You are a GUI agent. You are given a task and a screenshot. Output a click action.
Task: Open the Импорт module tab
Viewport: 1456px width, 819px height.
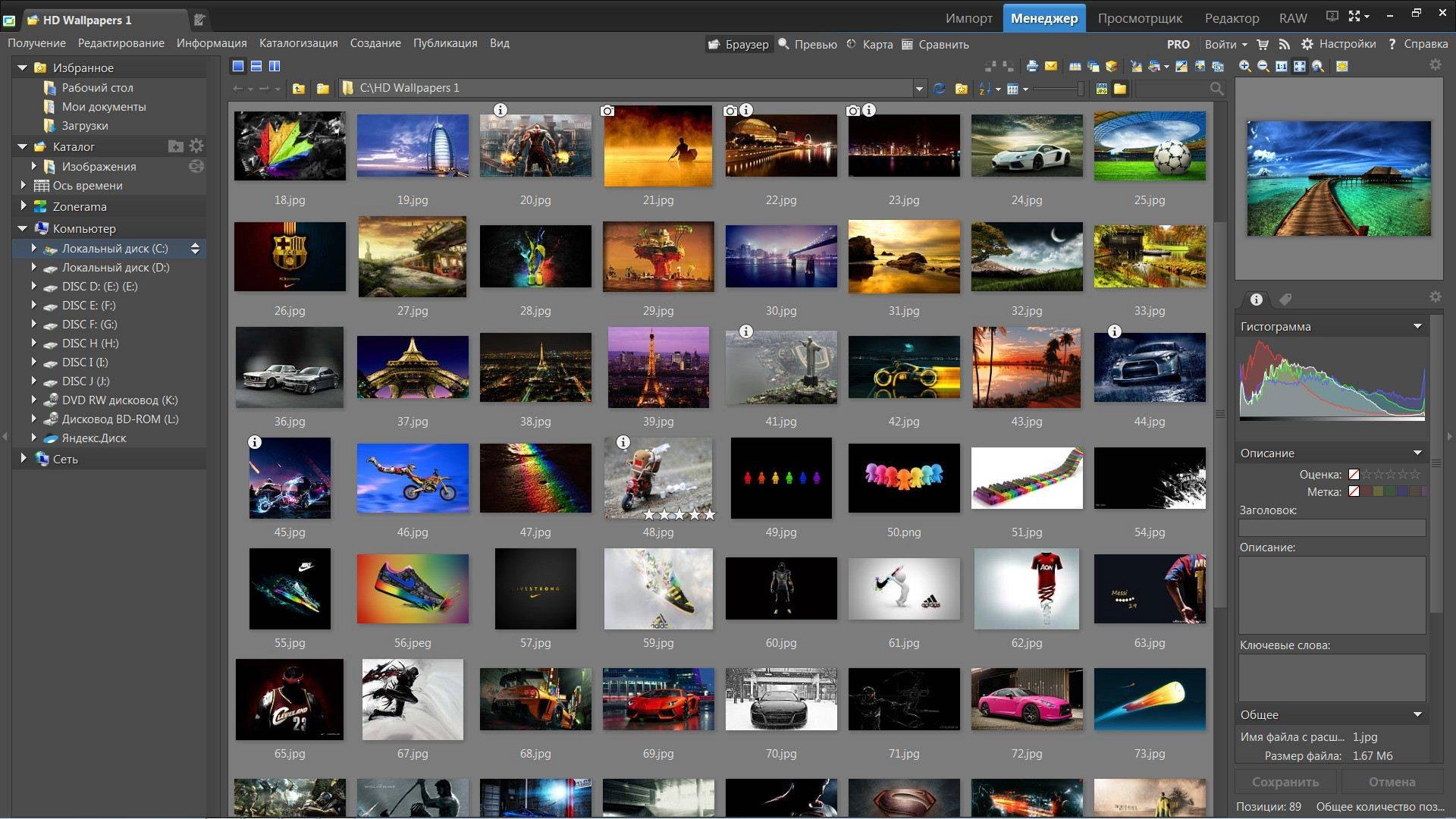(x=968, y=18)
